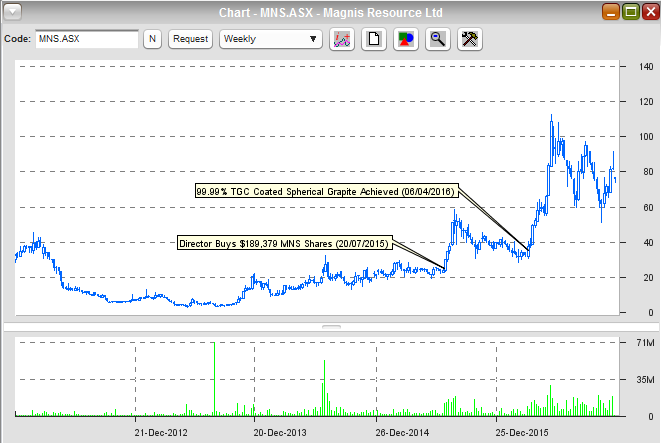Click the splitter handle between price and volume
This screenshot has height=443, width=661.
[331, 327]
